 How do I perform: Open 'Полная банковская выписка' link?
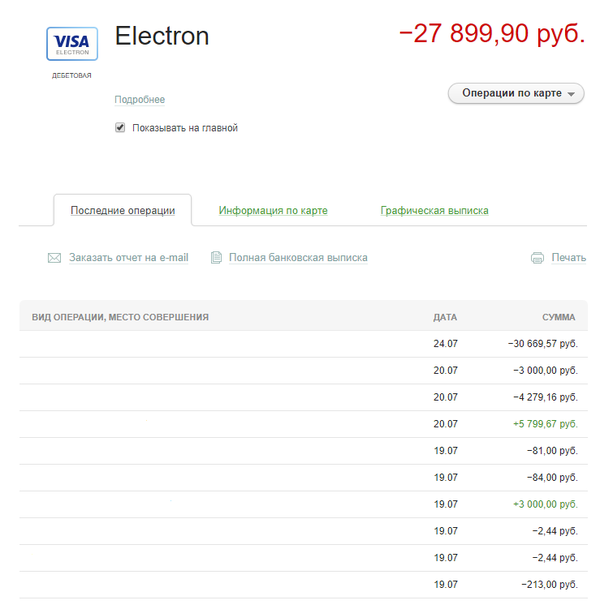[x=298, y=258]
